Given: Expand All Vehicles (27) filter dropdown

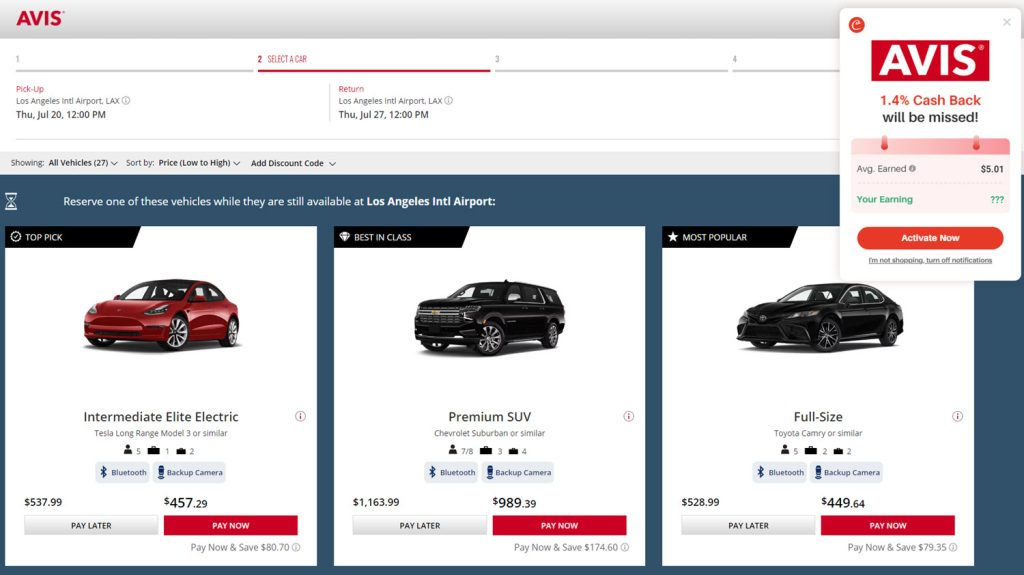Looking at the screenshot, I should pos(83,163).
